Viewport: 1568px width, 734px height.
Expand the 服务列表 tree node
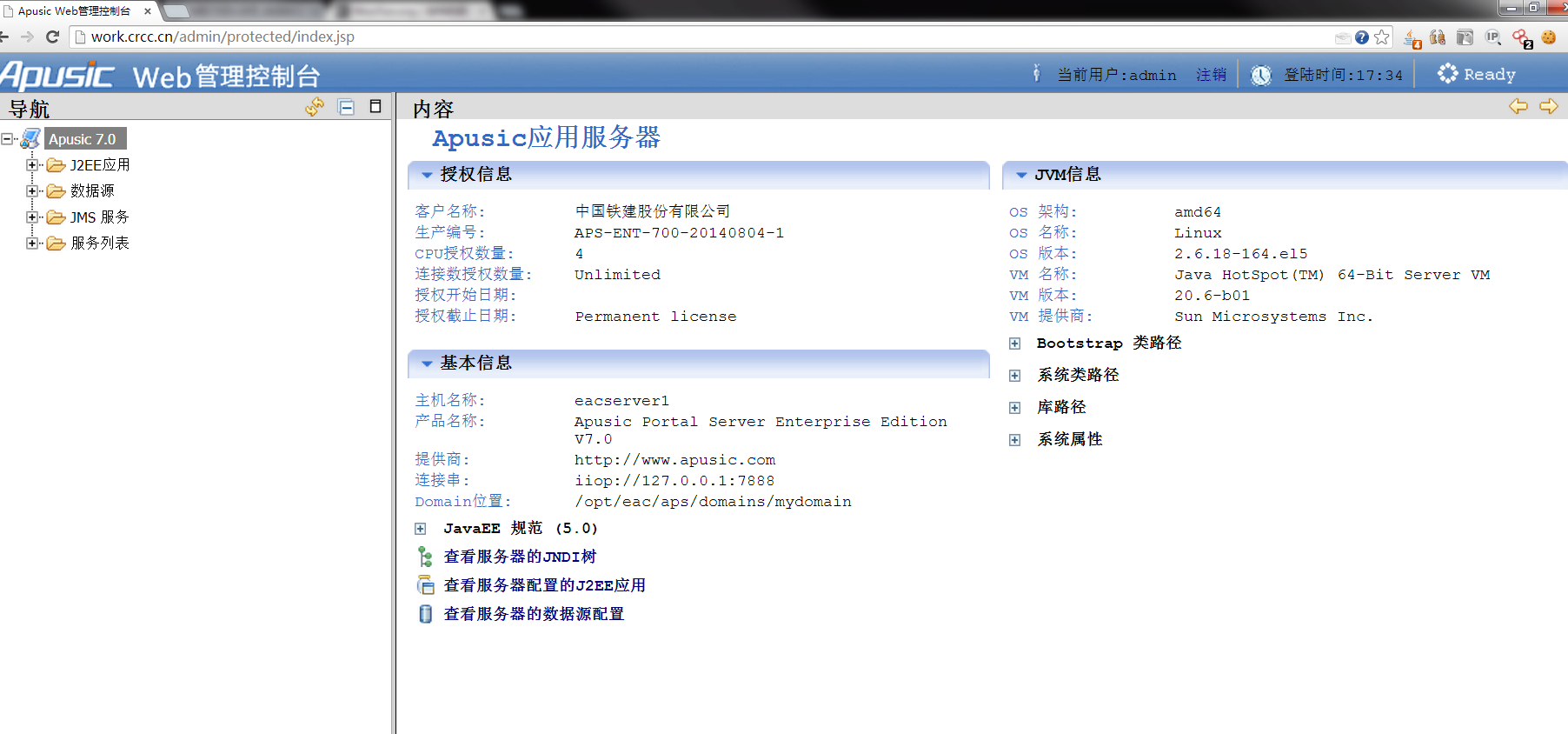[x=31, y=244]
